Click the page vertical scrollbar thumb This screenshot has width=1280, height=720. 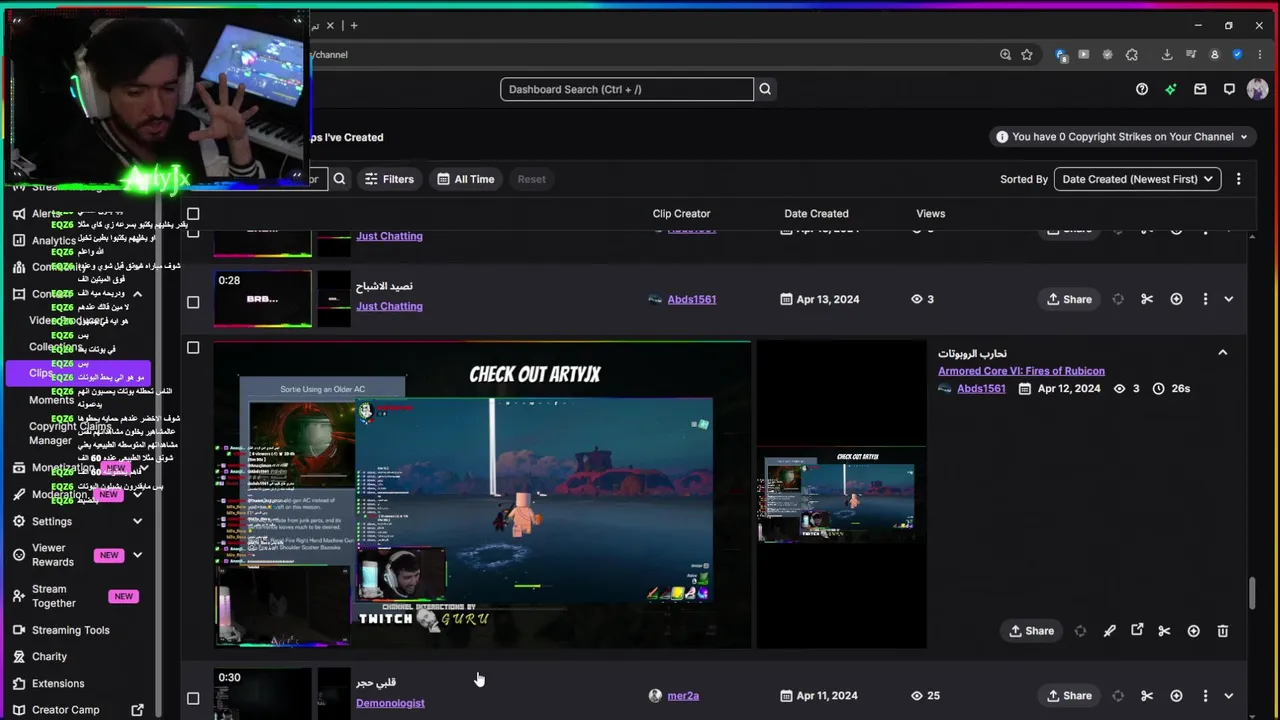point(1252,592)
